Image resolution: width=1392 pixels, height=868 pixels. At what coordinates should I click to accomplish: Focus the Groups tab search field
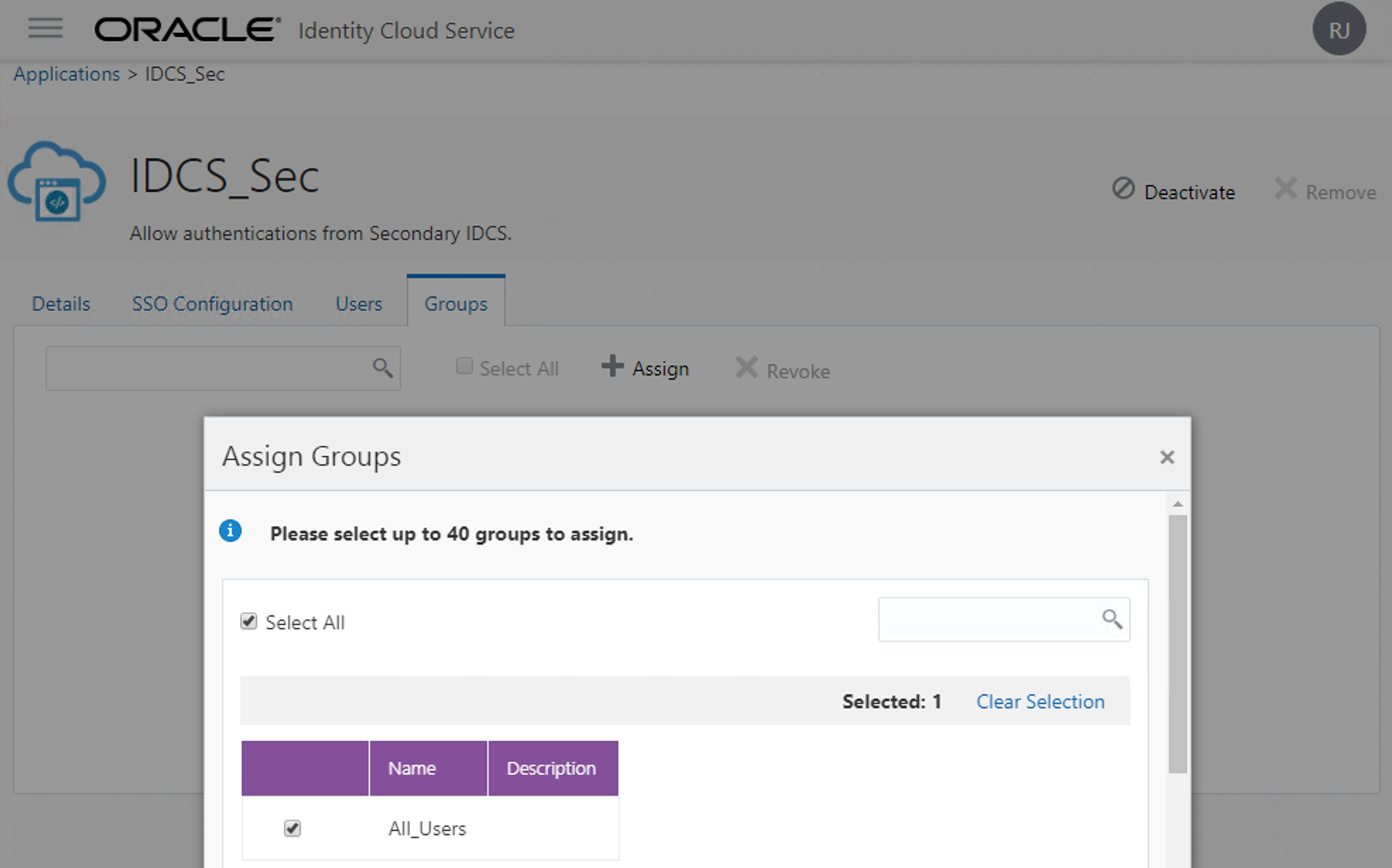tap(223, 368)
